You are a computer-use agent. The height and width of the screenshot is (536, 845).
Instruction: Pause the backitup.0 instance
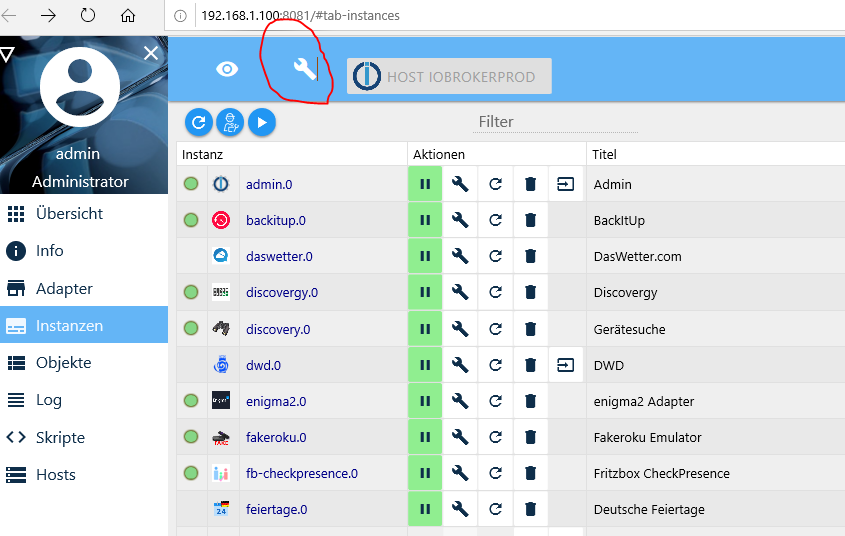tap(425, 220)
